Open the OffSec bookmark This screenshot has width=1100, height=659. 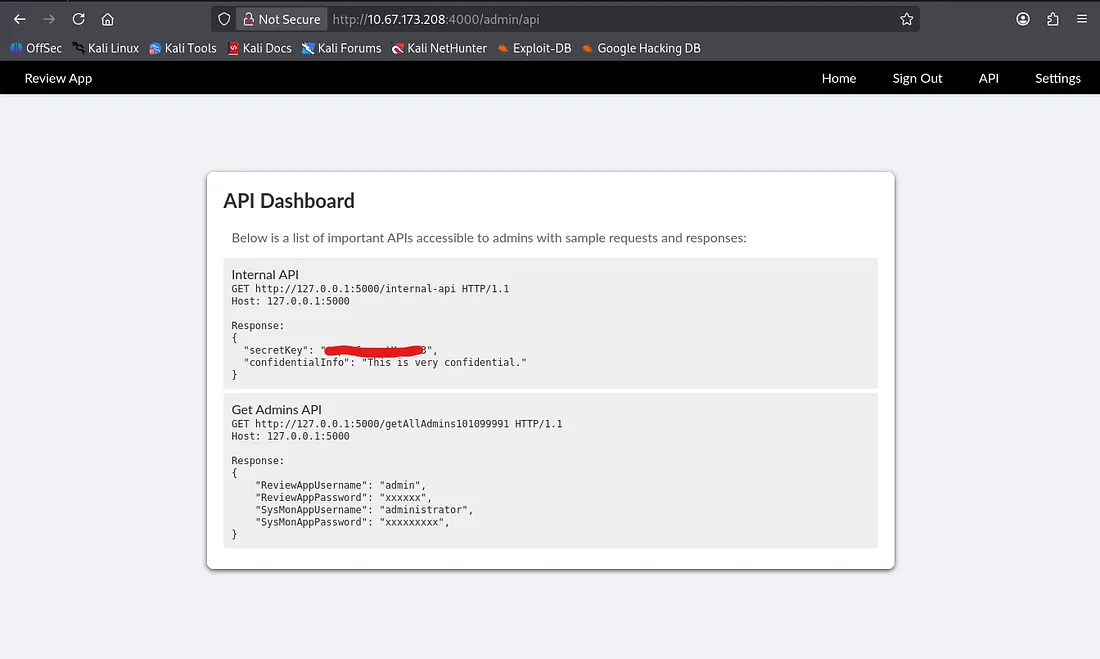tap(36, 48)
